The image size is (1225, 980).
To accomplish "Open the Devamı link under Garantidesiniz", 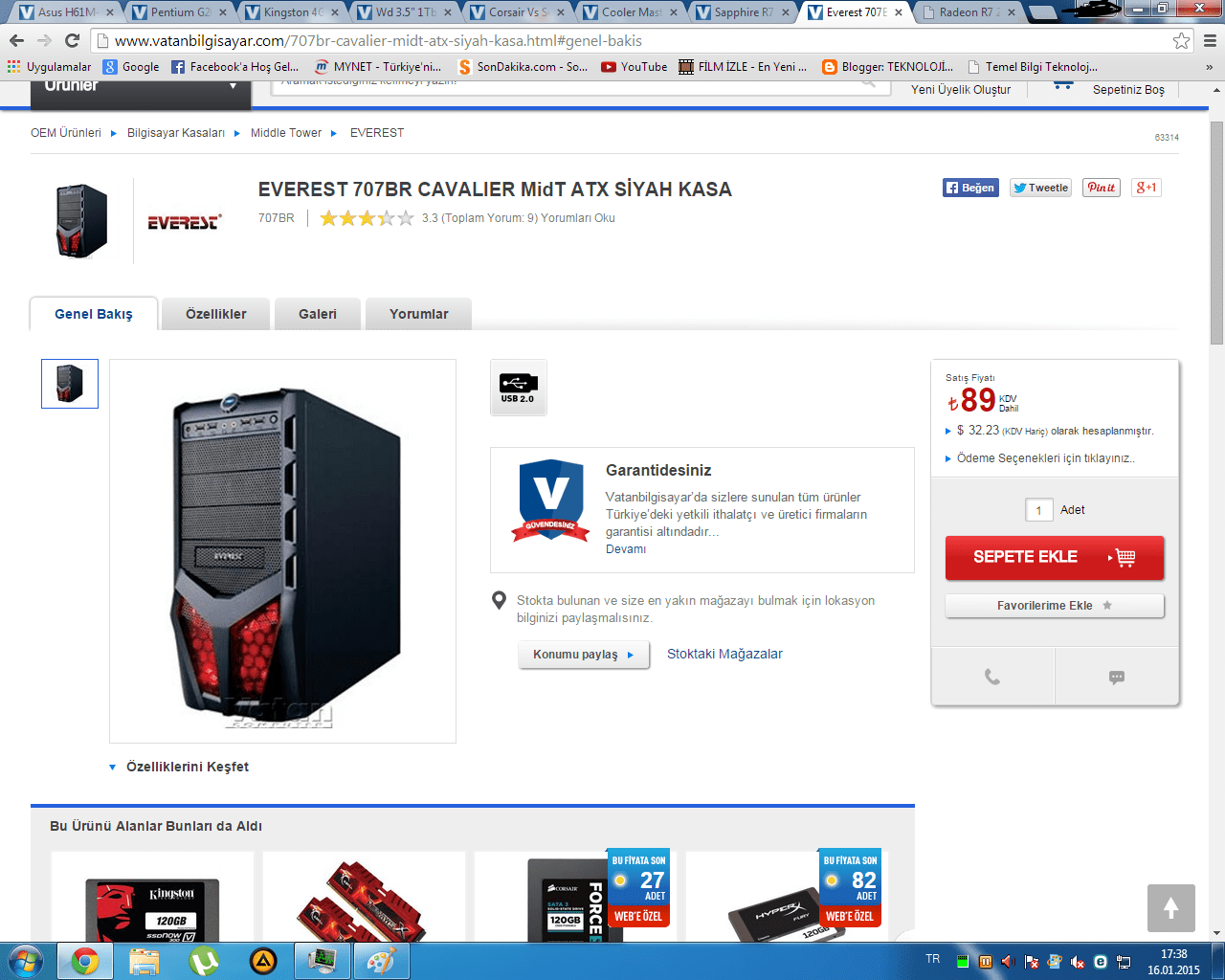I will [x=626, y=549].
